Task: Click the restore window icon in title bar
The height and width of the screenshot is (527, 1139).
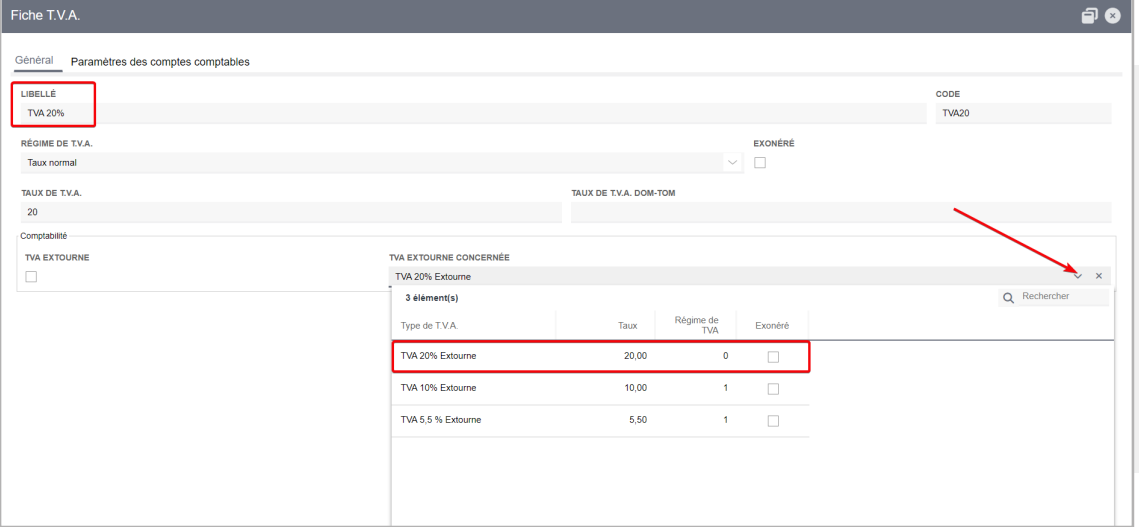Action: 1089,15
